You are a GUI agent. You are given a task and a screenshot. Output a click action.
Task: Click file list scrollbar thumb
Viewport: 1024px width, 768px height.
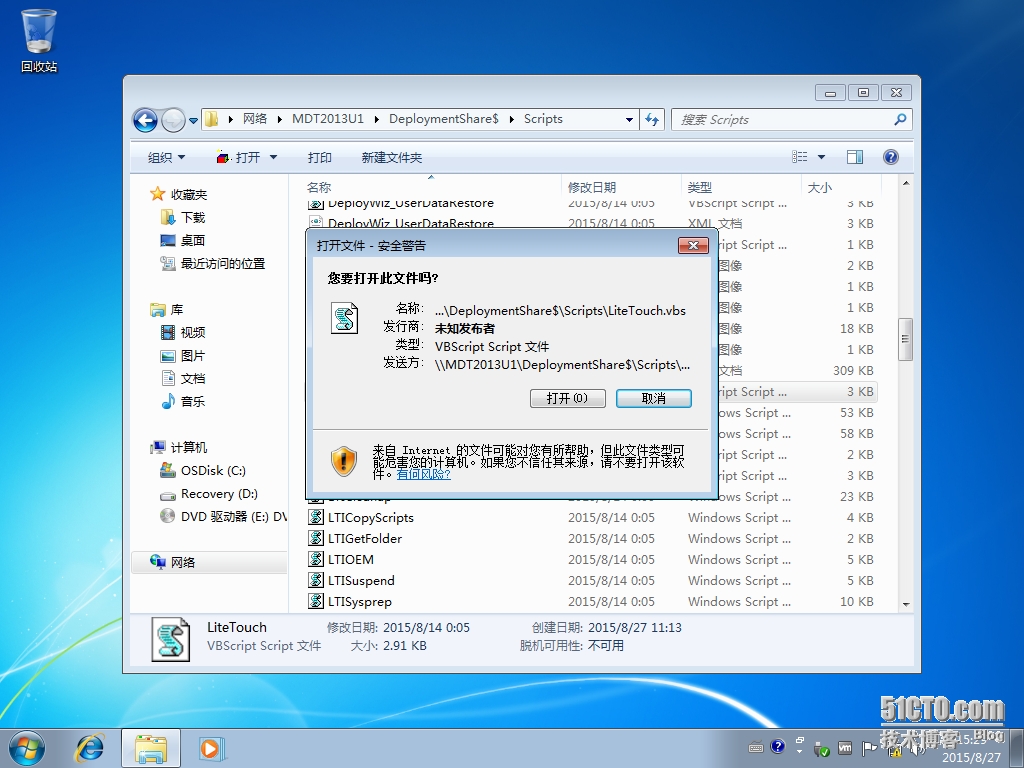tap(905, 339)
